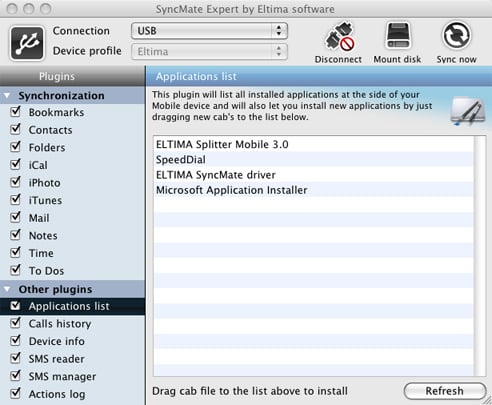This screenshot has height=405, width=492.
Task: Uncheck the Contacts checkbox
Action: [x=16, y=129]
